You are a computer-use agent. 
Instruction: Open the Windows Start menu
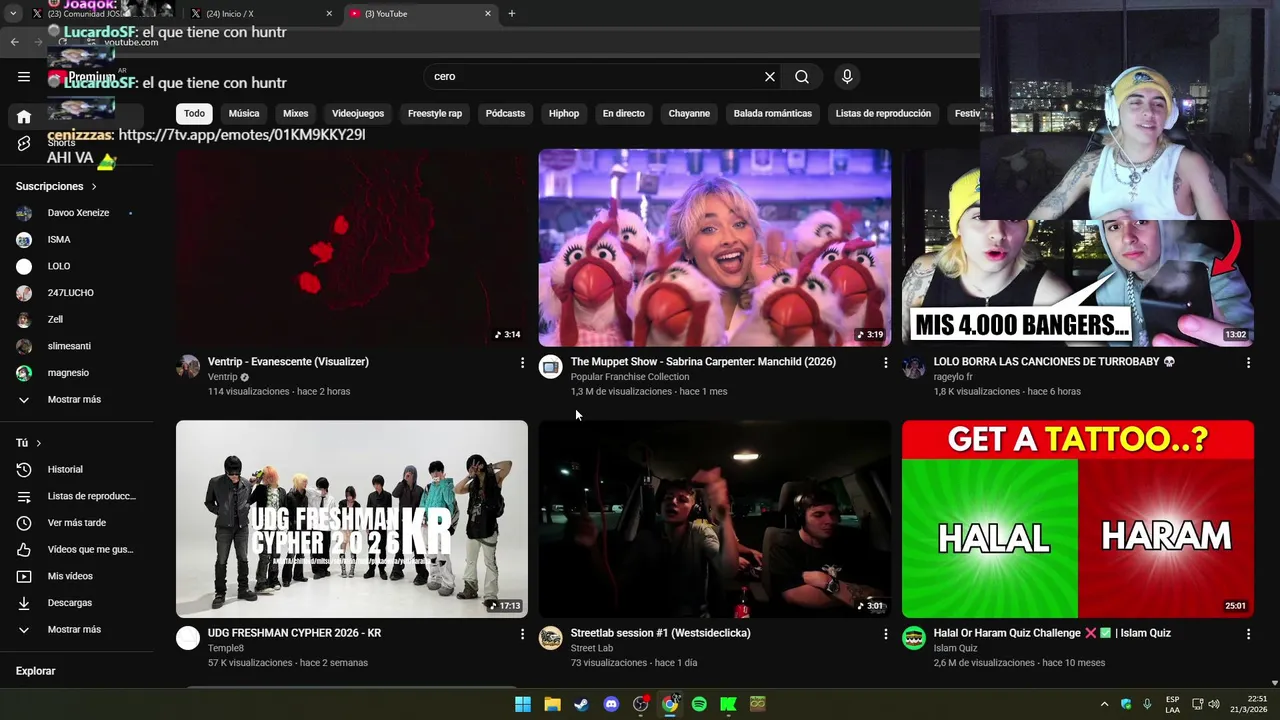(522, 704)
